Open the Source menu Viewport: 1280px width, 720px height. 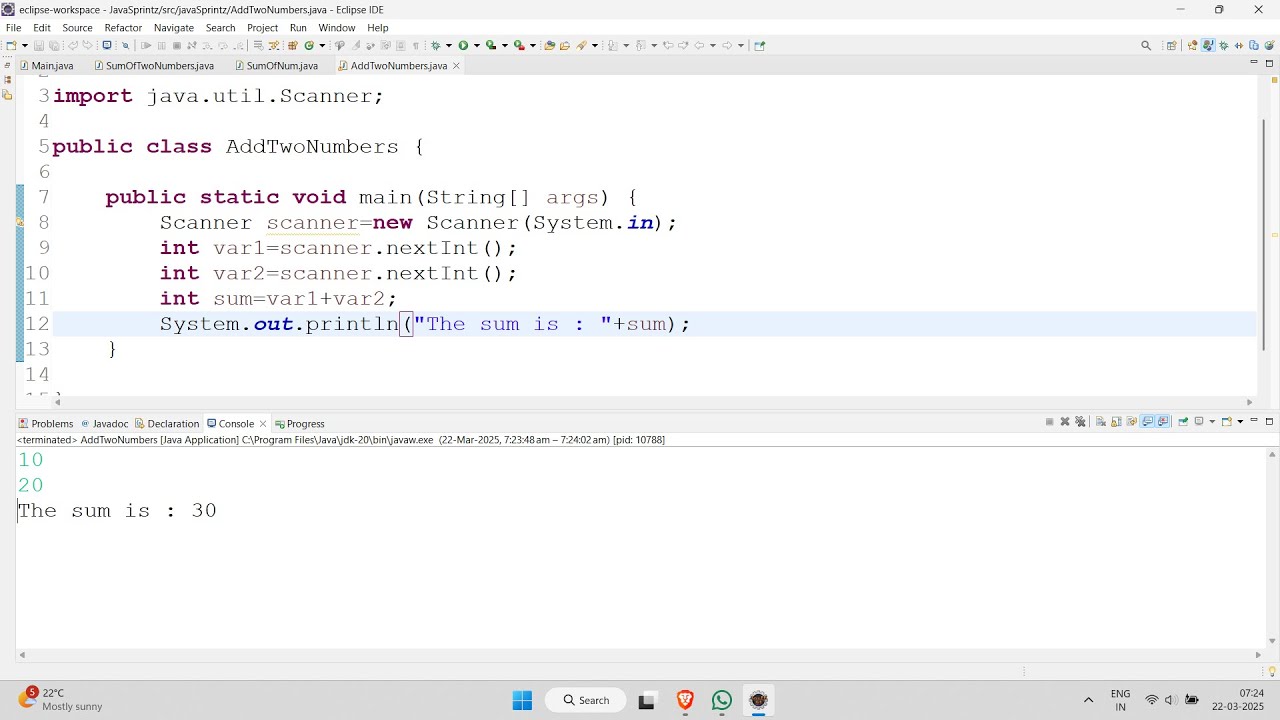tap(77, 28)
